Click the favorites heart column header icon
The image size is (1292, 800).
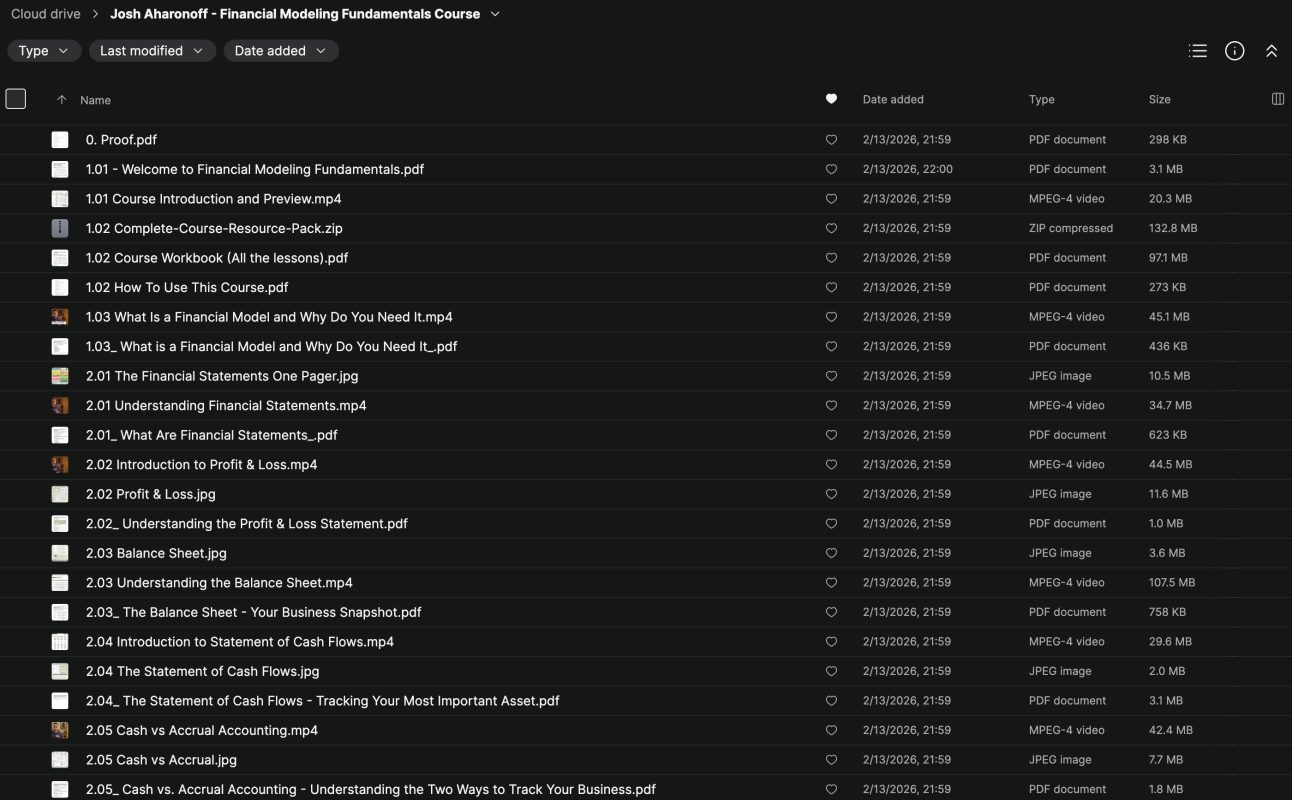click(x=831, y=99)
